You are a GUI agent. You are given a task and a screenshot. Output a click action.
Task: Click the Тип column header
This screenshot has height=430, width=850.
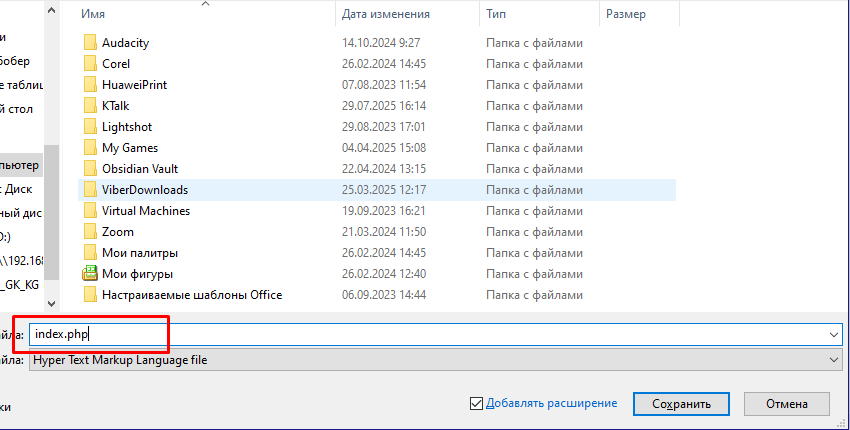(496, 15)
